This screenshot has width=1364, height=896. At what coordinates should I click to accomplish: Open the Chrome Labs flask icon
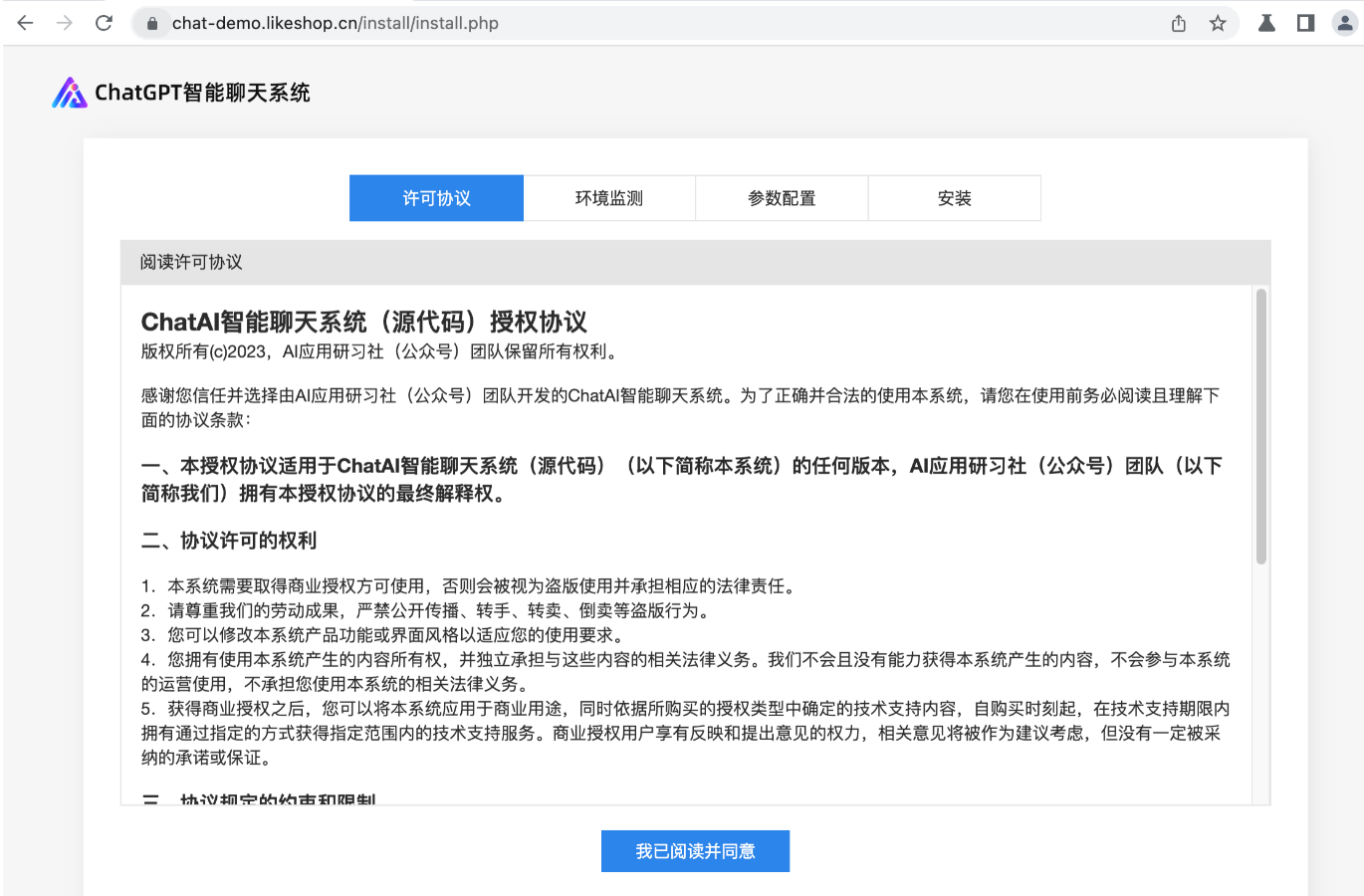click(x=1266, y=23)
